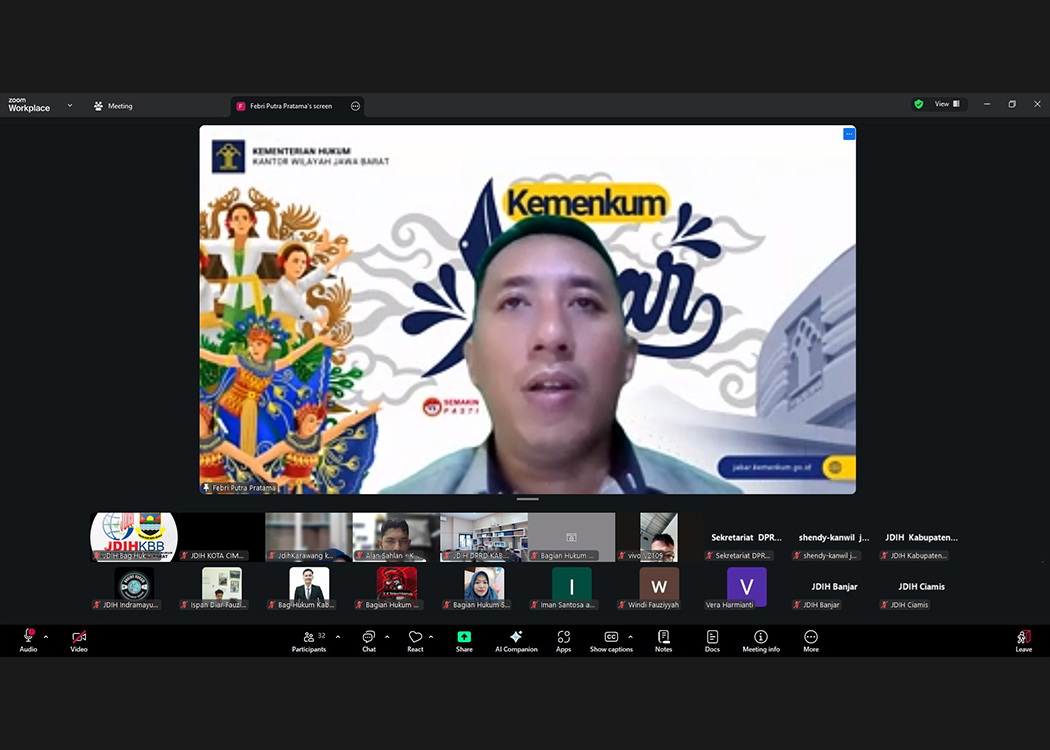Select Alan Sahlan's video thumbnail
1050x750 pixels.
[396, 537]
